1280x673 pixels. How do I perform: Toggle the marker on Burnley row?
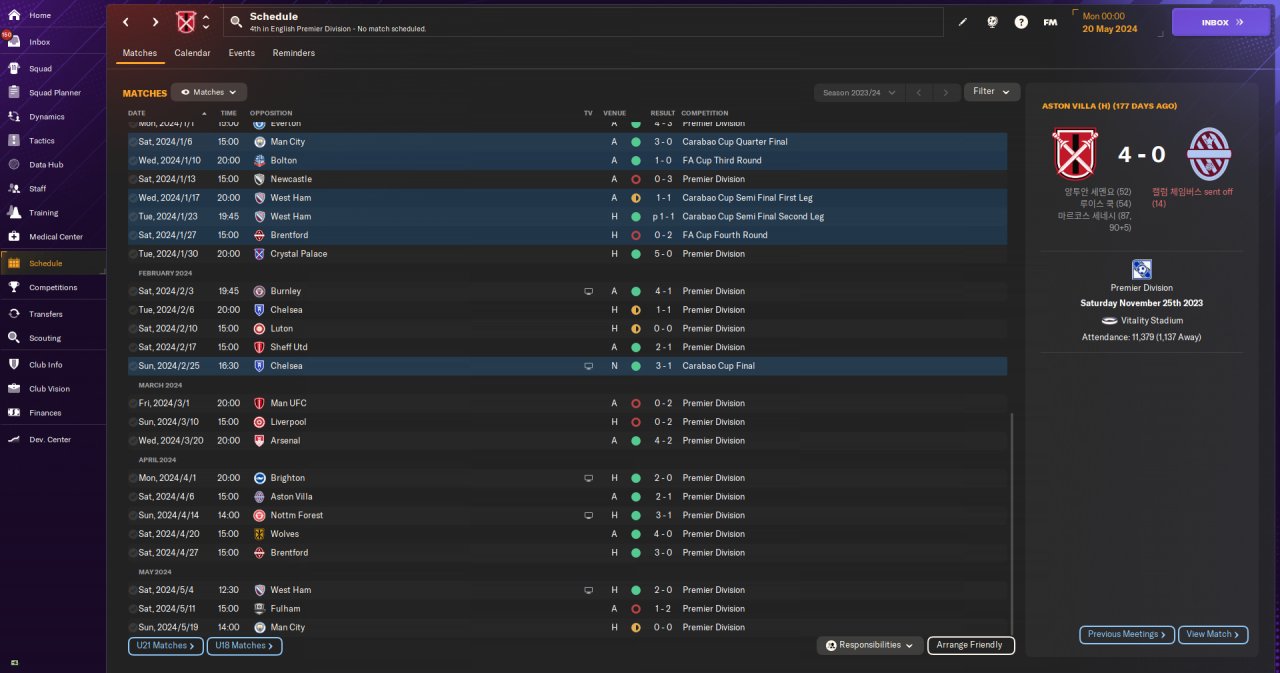pyautogui.click(x=133, y=291)
